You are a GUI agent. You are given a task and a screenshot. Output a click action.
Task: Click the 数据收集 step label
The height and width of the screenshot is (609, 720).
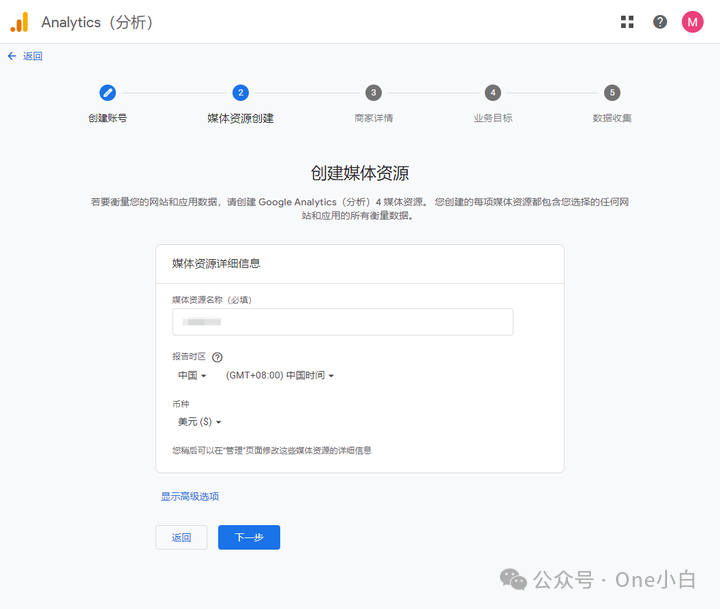point(612,118)
